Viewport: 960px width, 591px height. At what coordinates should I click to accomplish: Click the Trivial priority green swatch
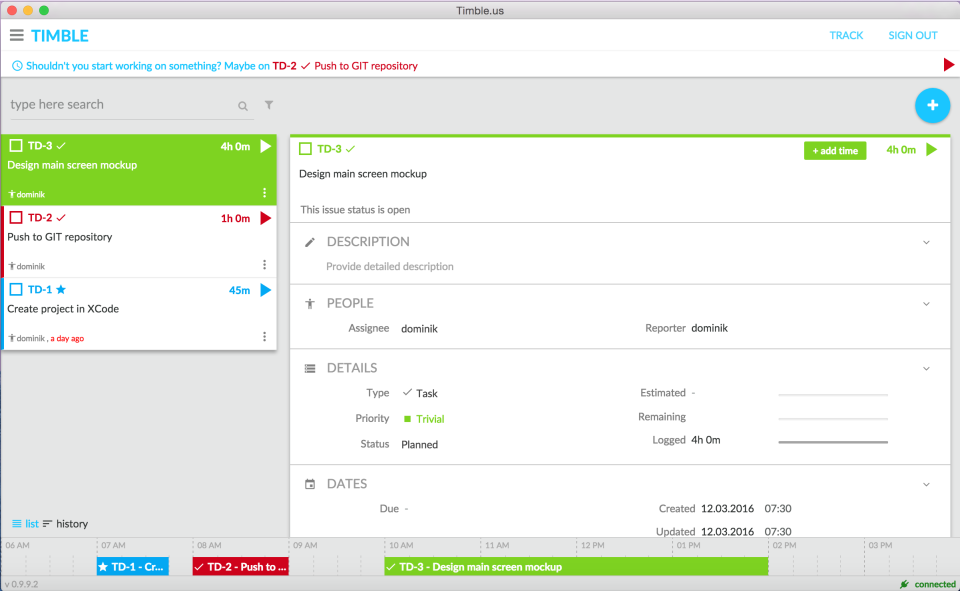coord(407,419)
